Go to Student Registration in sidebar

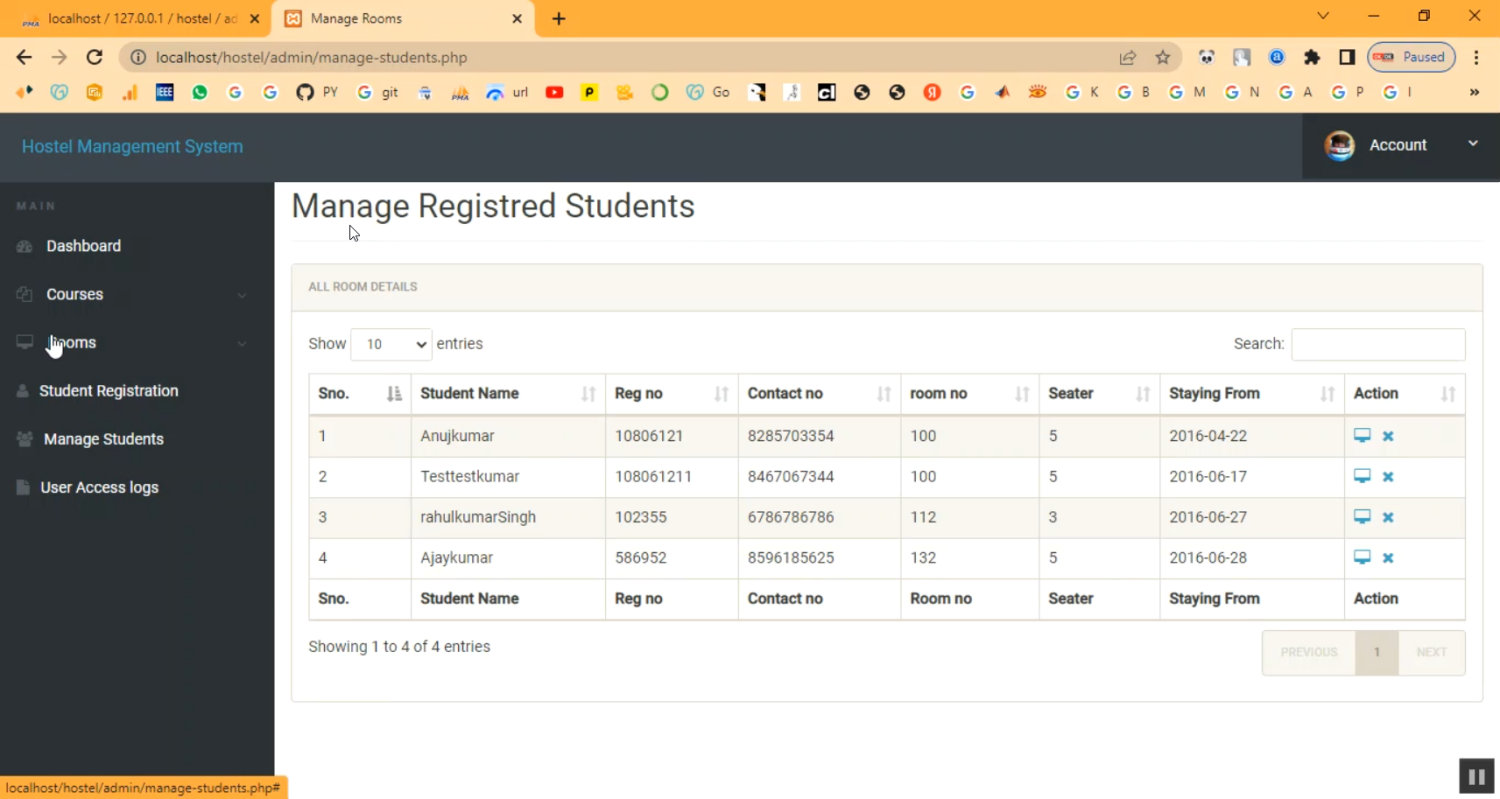pos(108,391)
